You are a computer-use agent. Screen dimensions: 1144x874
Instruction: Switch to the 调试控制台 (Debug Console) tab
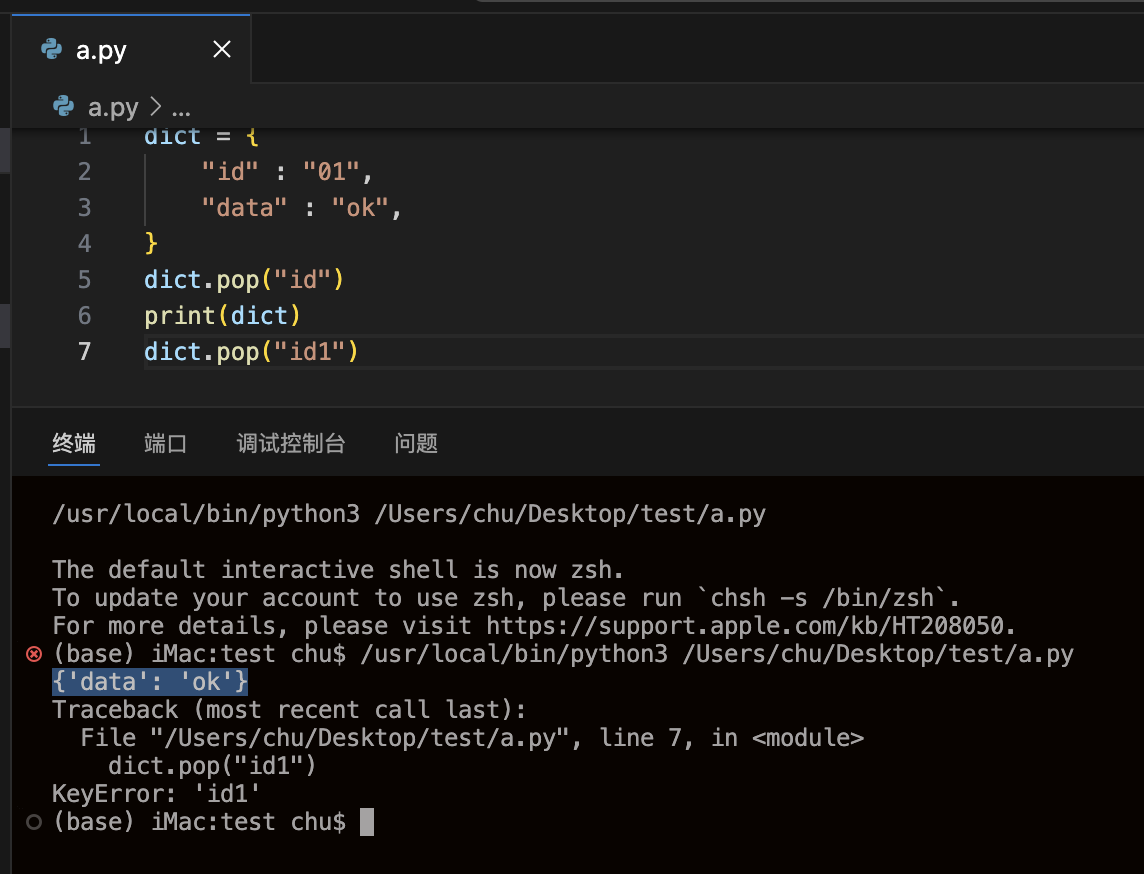point(291,443)
